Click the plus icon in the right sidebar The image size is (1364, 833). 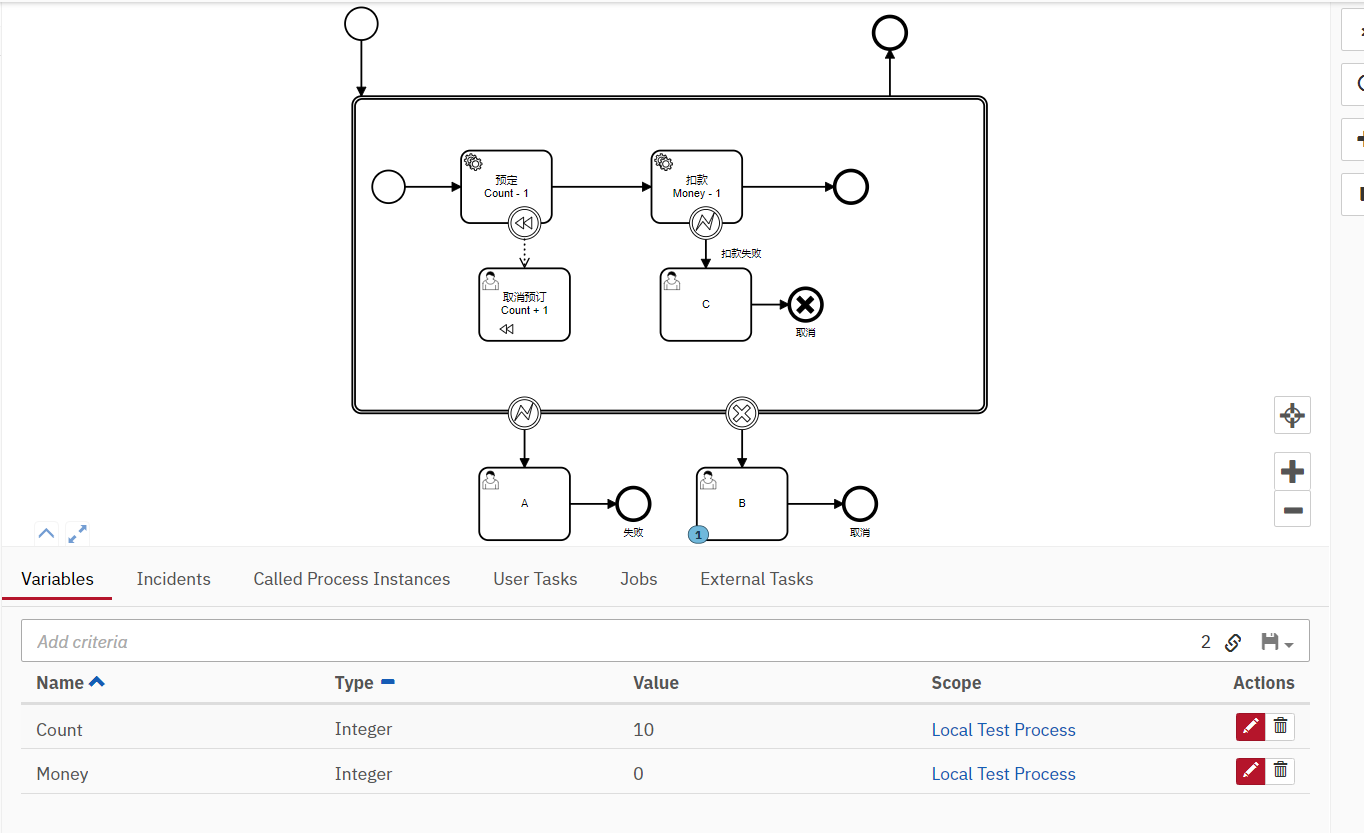[1360, 139]
